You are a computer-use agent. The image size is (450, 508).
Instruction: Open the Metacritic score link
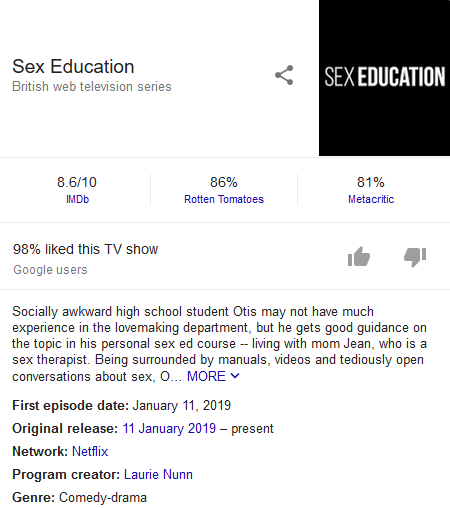(x=371, y=199)
